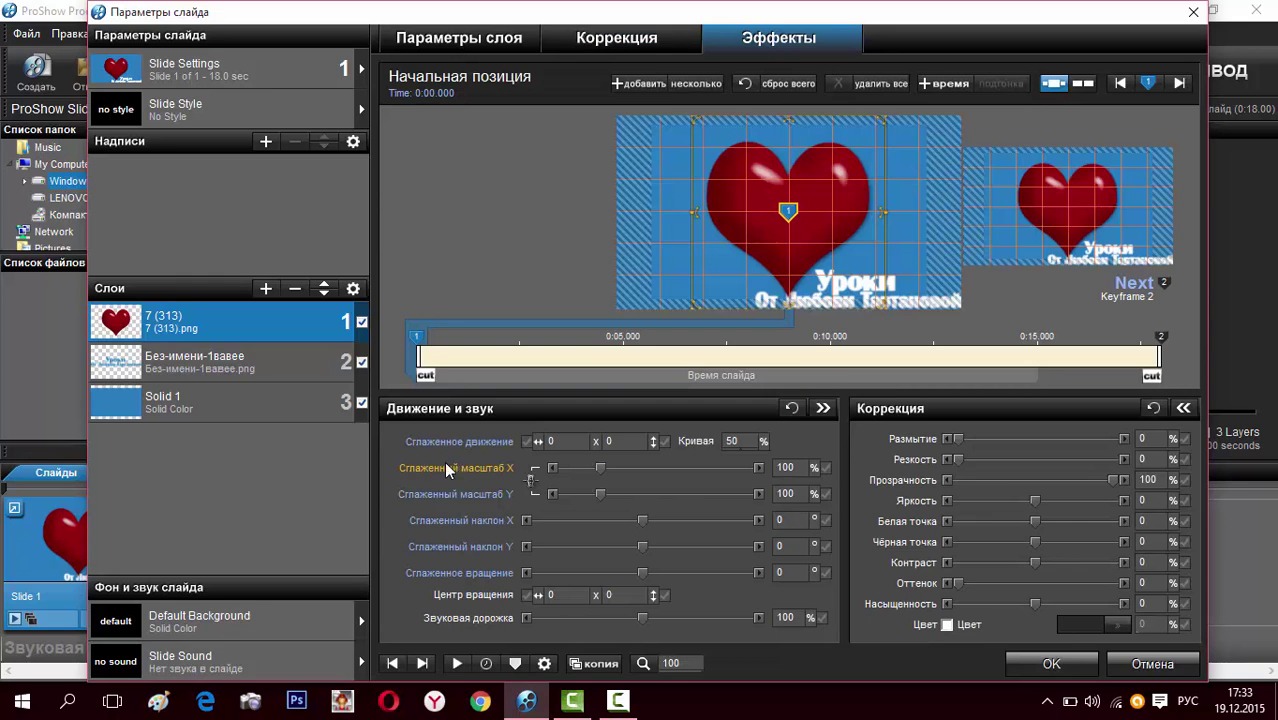Open the Параметры слоя tab

point(459,38)
